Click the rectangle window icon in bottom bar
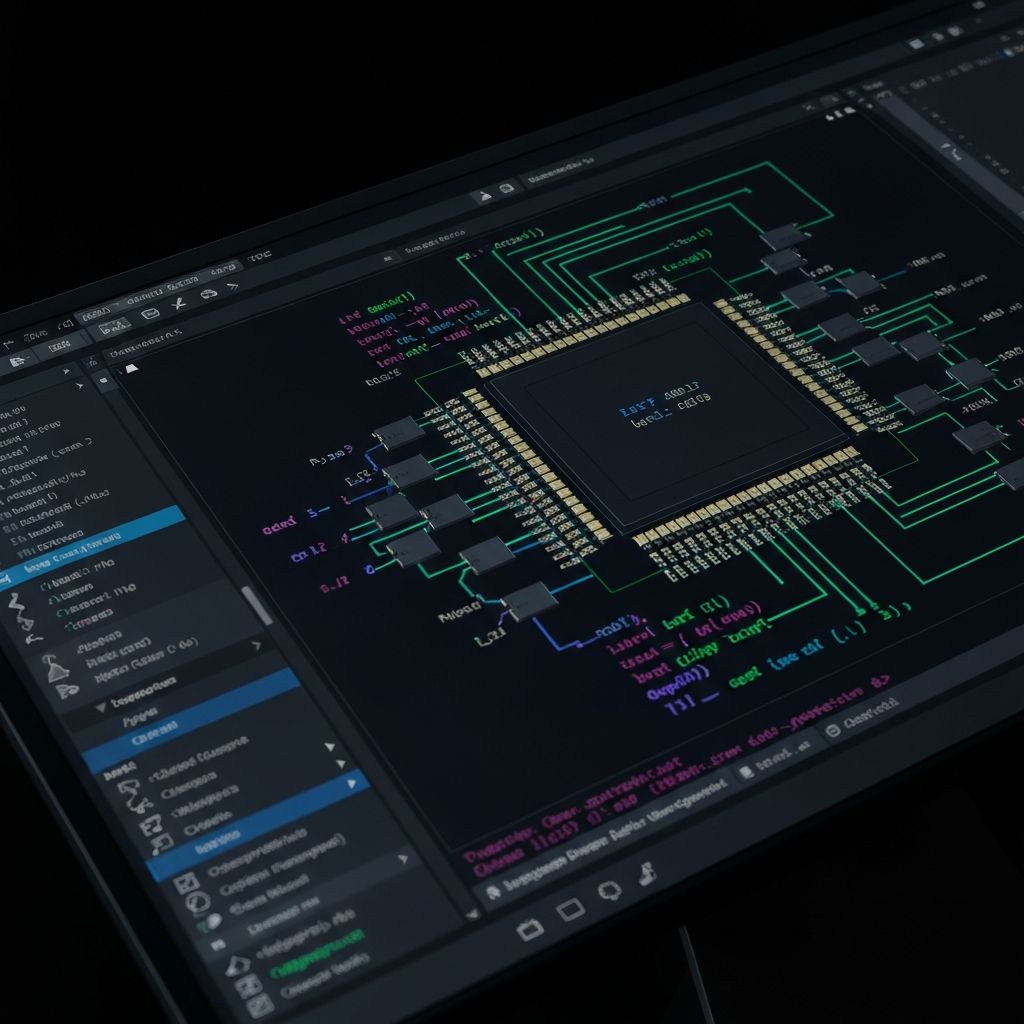The image size is (1024, 1024). pos(570,909)
